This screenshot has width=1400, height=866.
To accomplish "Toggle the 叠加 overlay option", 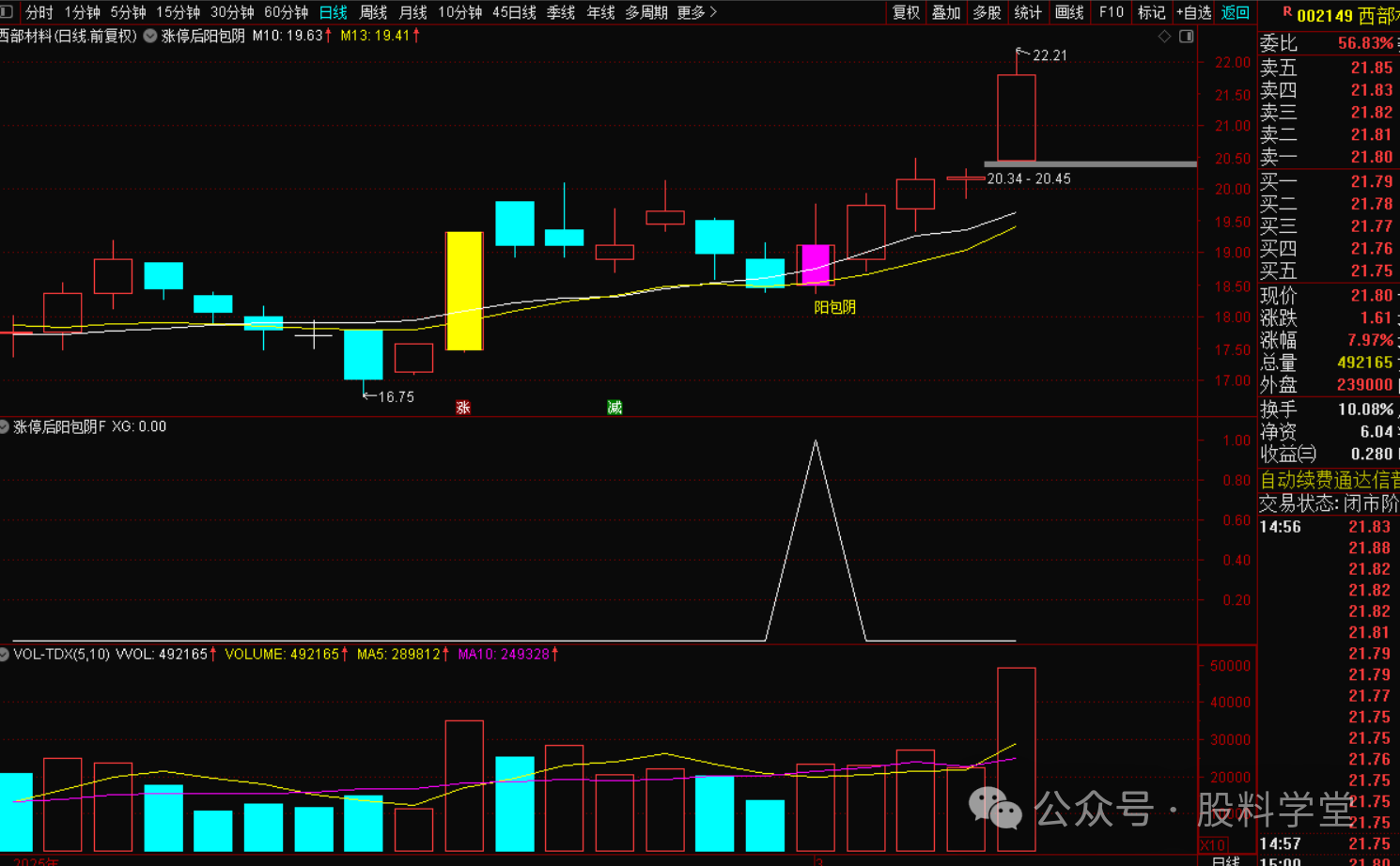I will 945,12.
